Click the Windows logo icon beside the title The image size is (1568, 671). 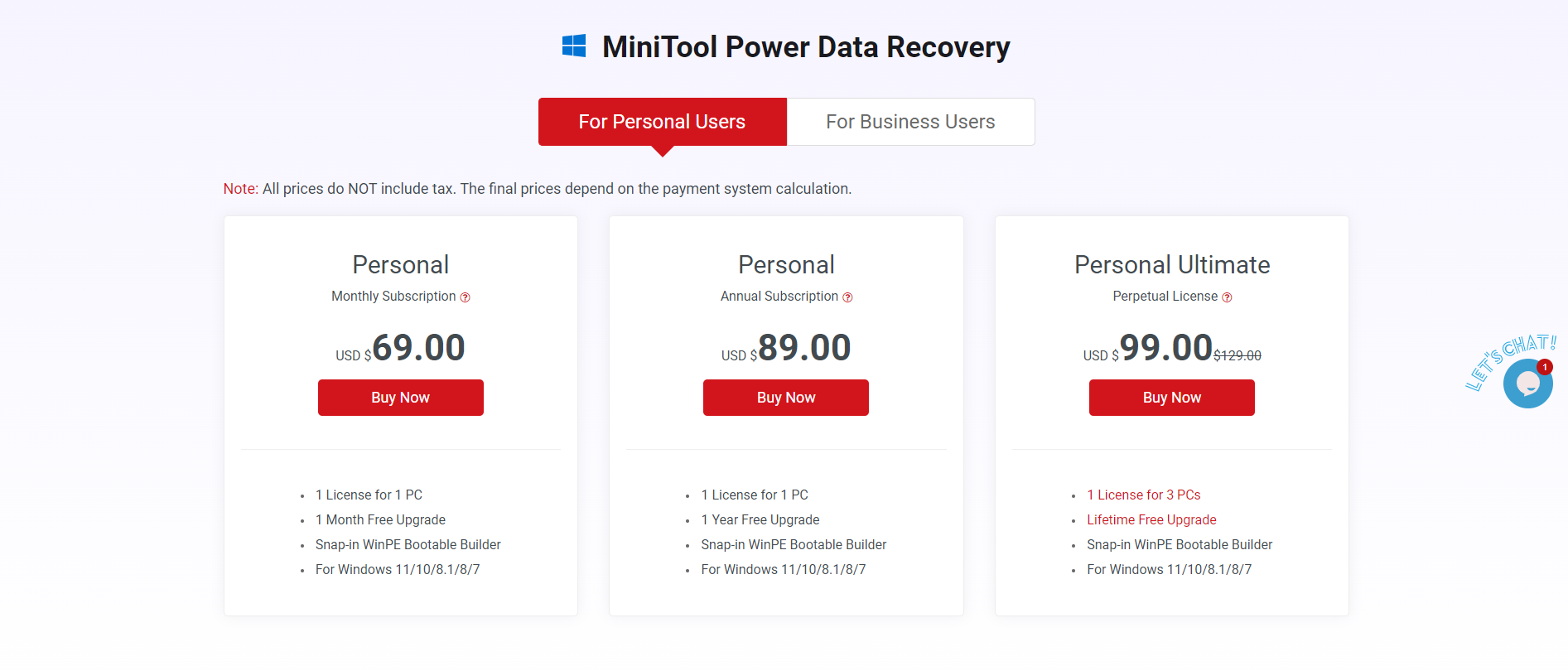pos(574,46)
